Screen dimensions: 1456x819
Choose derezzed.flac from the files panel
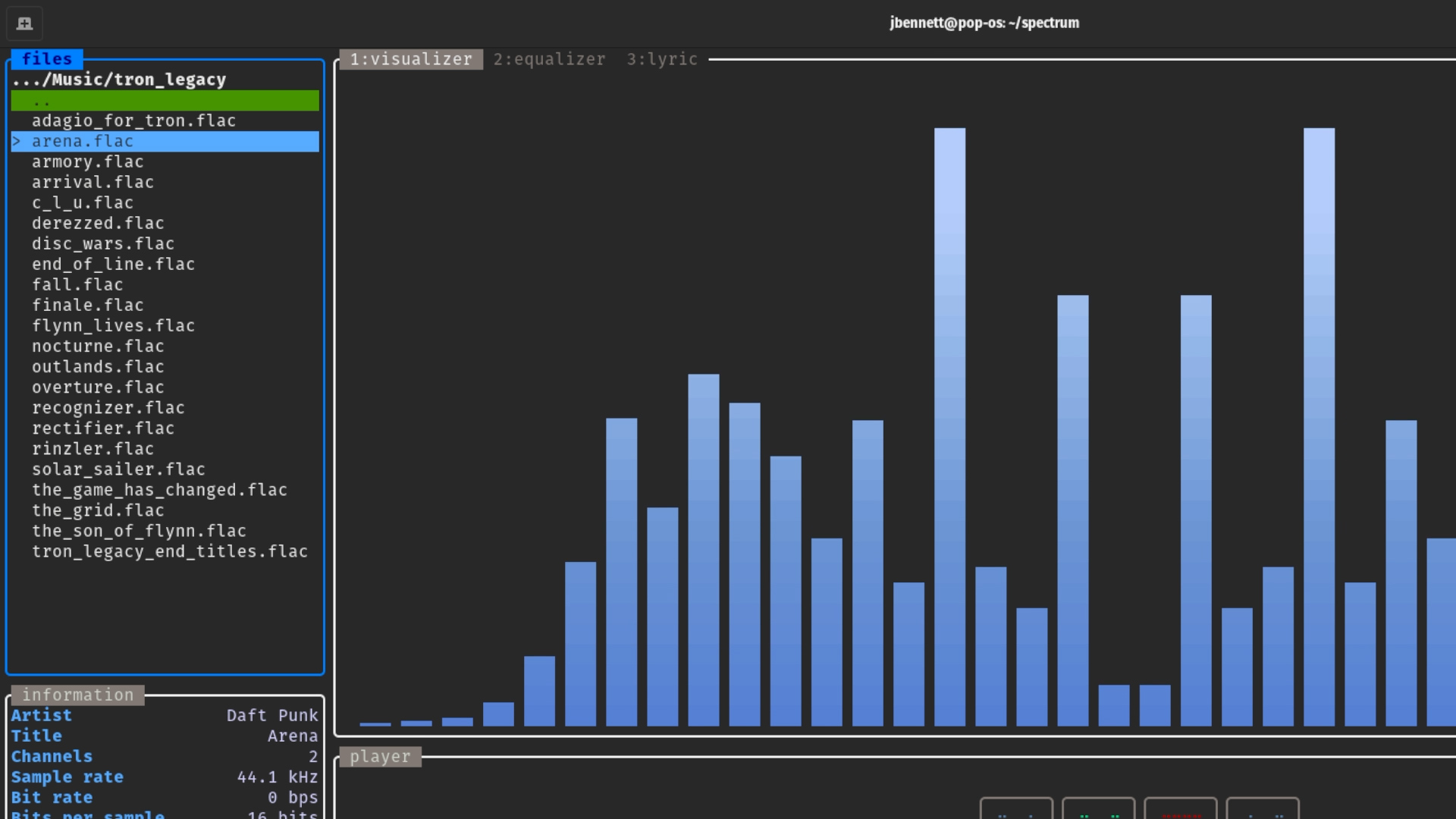[98, 223]
